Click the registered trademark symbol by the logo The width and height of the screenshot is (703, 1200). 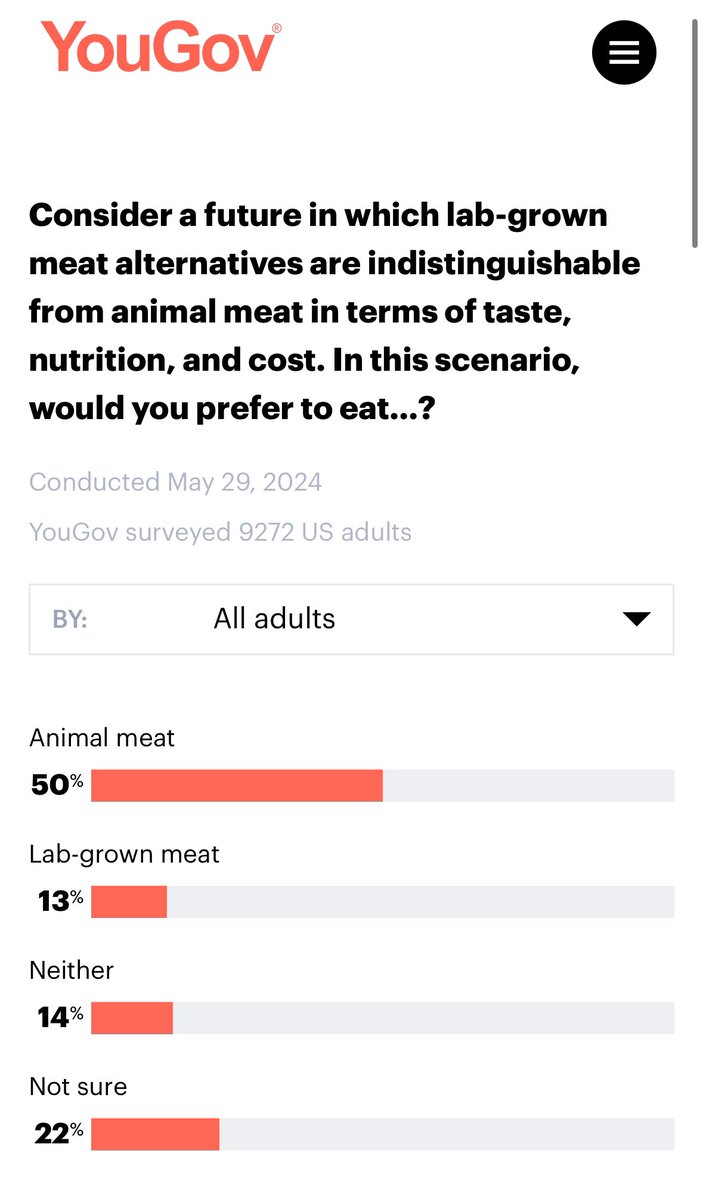coord(277,28)
